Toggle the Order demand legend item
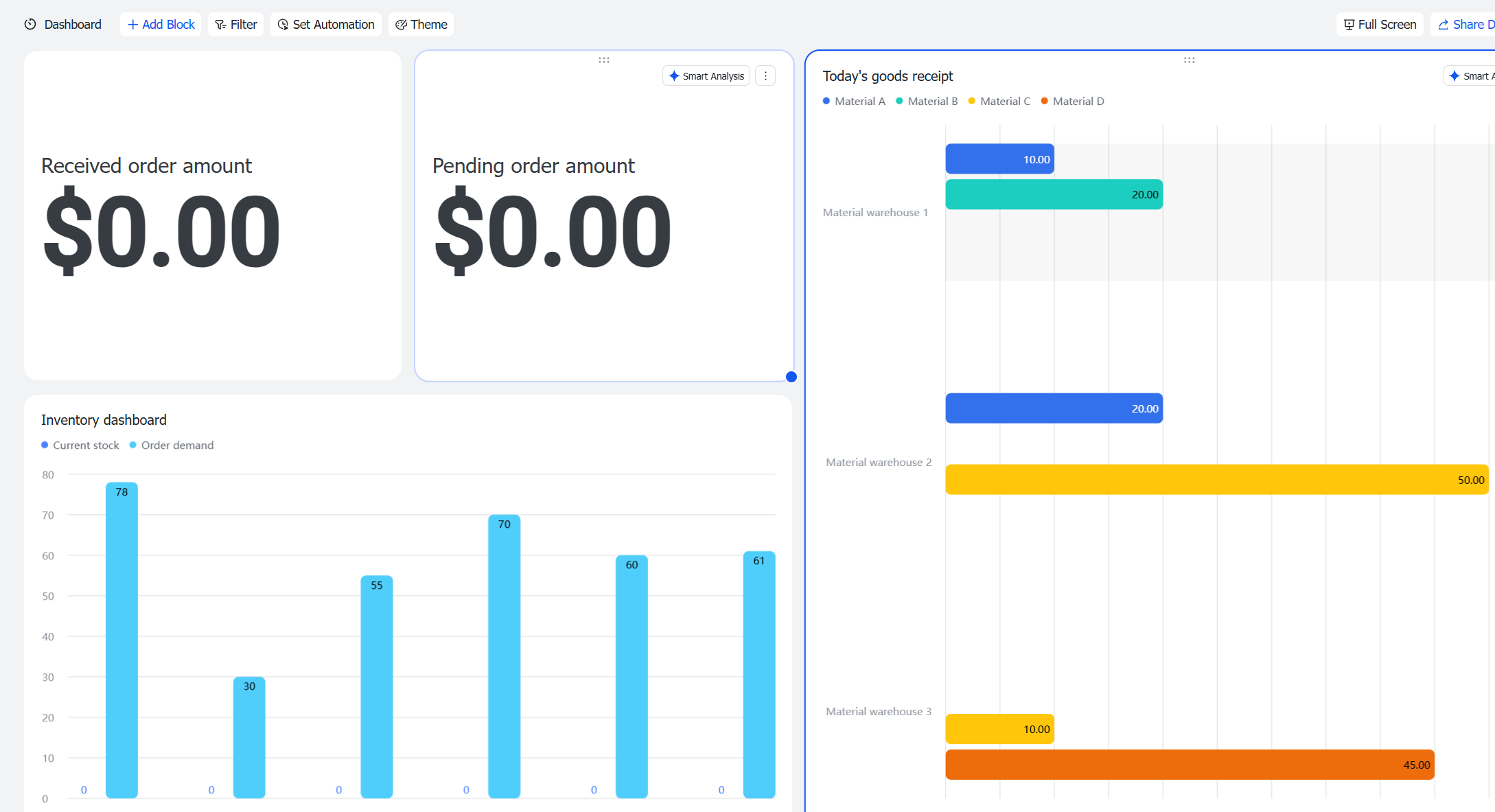Screen dimensions: 1495x812 coord(172,445)
